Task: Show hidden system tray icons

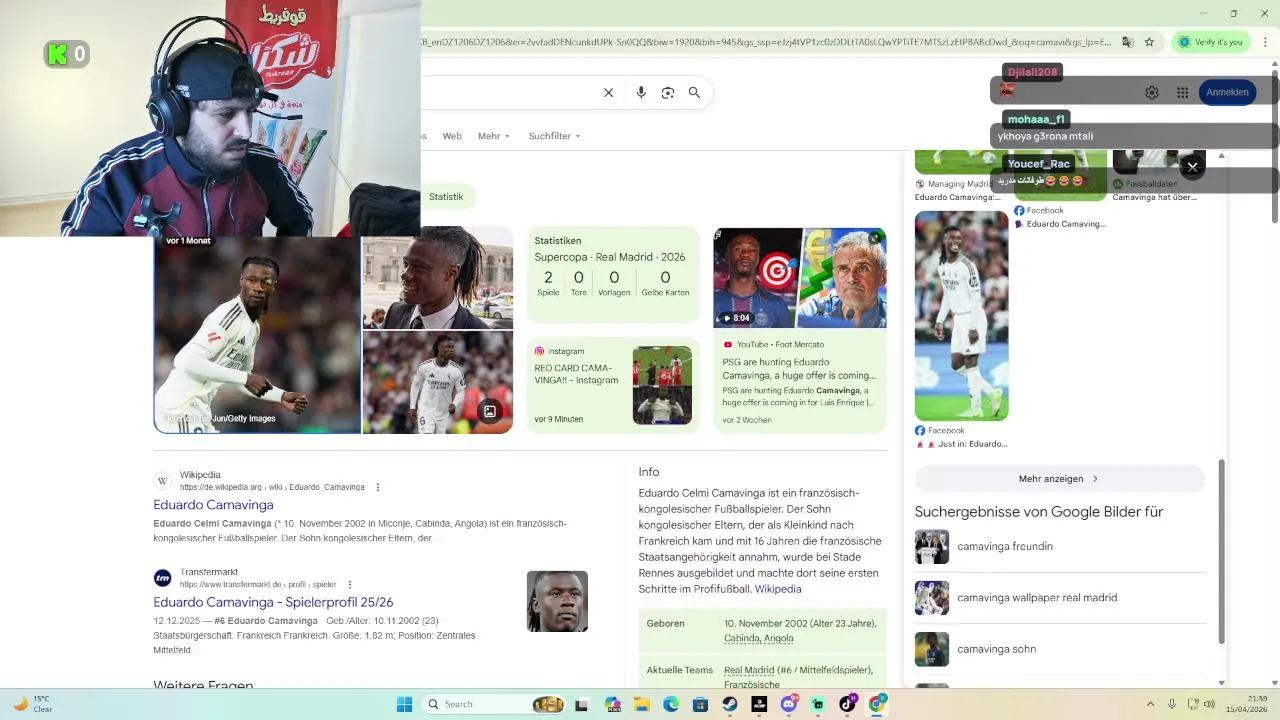Action: [x=1150, y=704]
